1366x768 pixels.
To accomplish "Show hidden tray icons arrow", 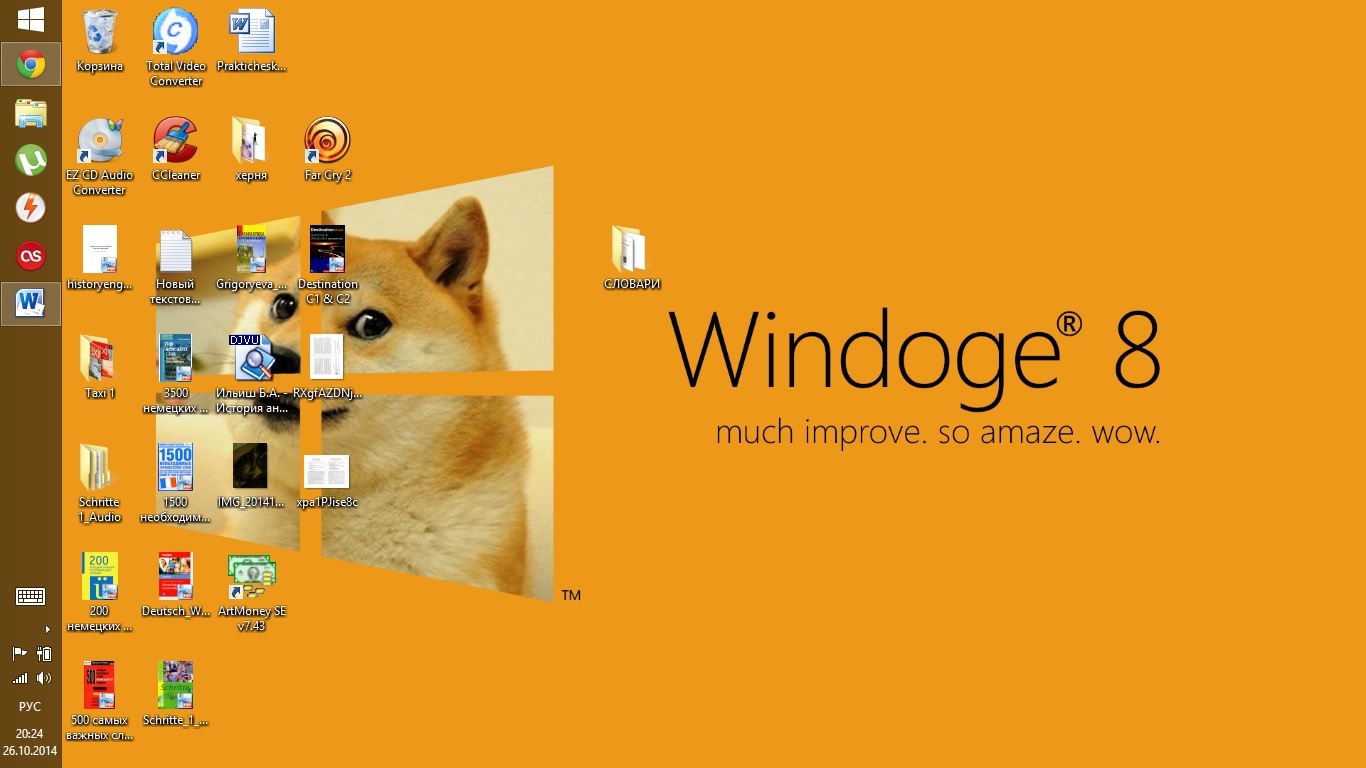I will click(47, 629).
